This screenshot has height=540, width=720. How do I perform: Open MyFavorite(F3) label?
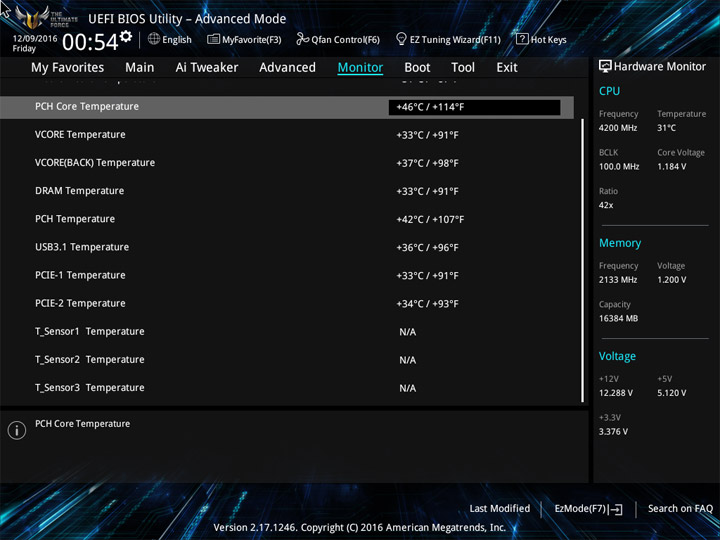[x=252, y=40]
